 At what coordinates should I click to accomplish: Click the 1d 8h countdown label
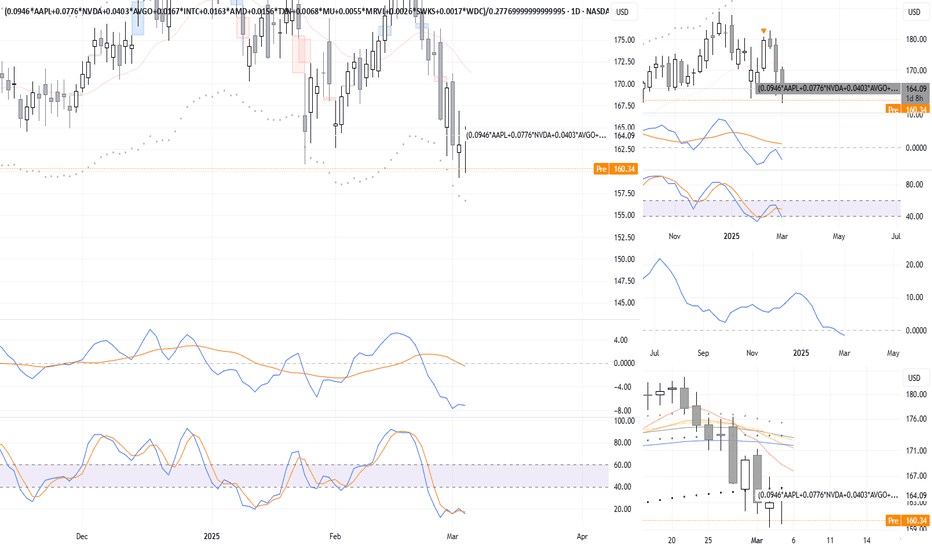click(915, 98)
